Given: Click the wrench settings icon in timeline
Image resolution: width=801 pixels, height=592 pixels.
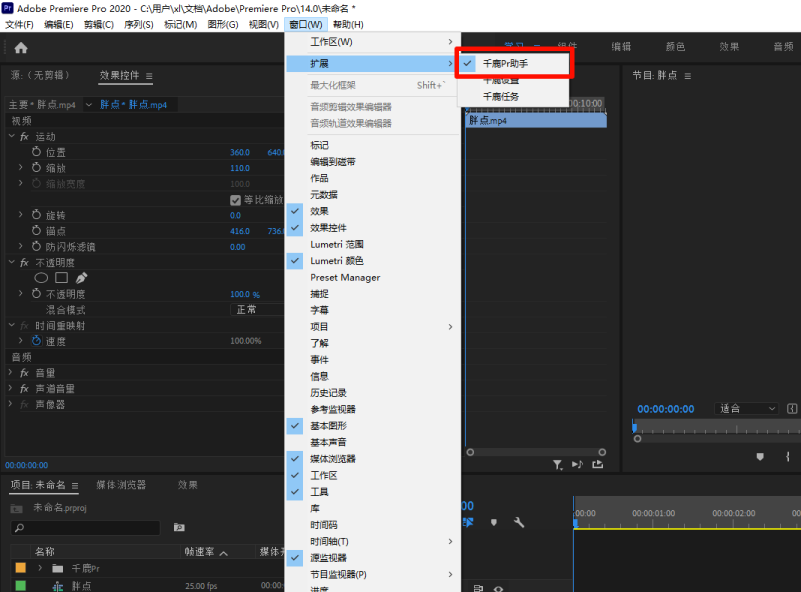Looking at the screenshot, I should coord(519,522).
